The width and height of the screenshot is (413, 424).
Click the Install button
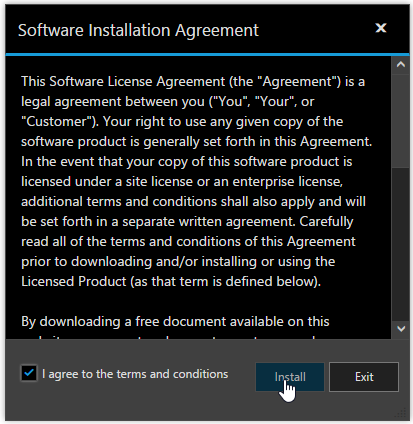click(290, 377)
